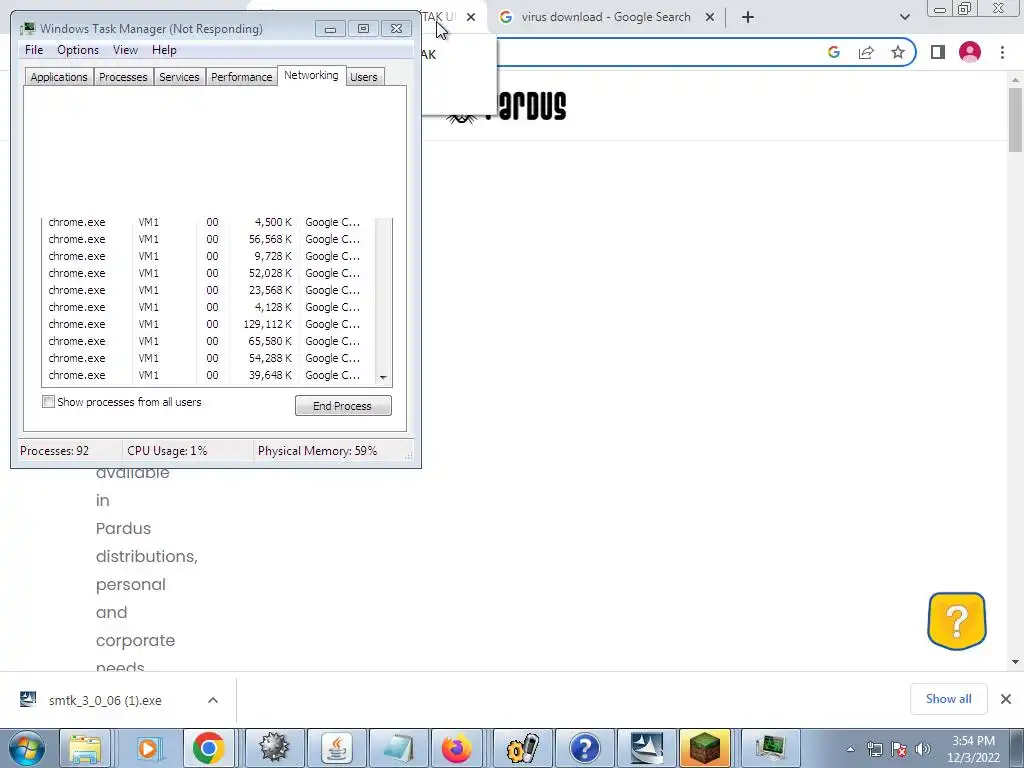
Task: Switch to the Applications tab
Action: 59,76
